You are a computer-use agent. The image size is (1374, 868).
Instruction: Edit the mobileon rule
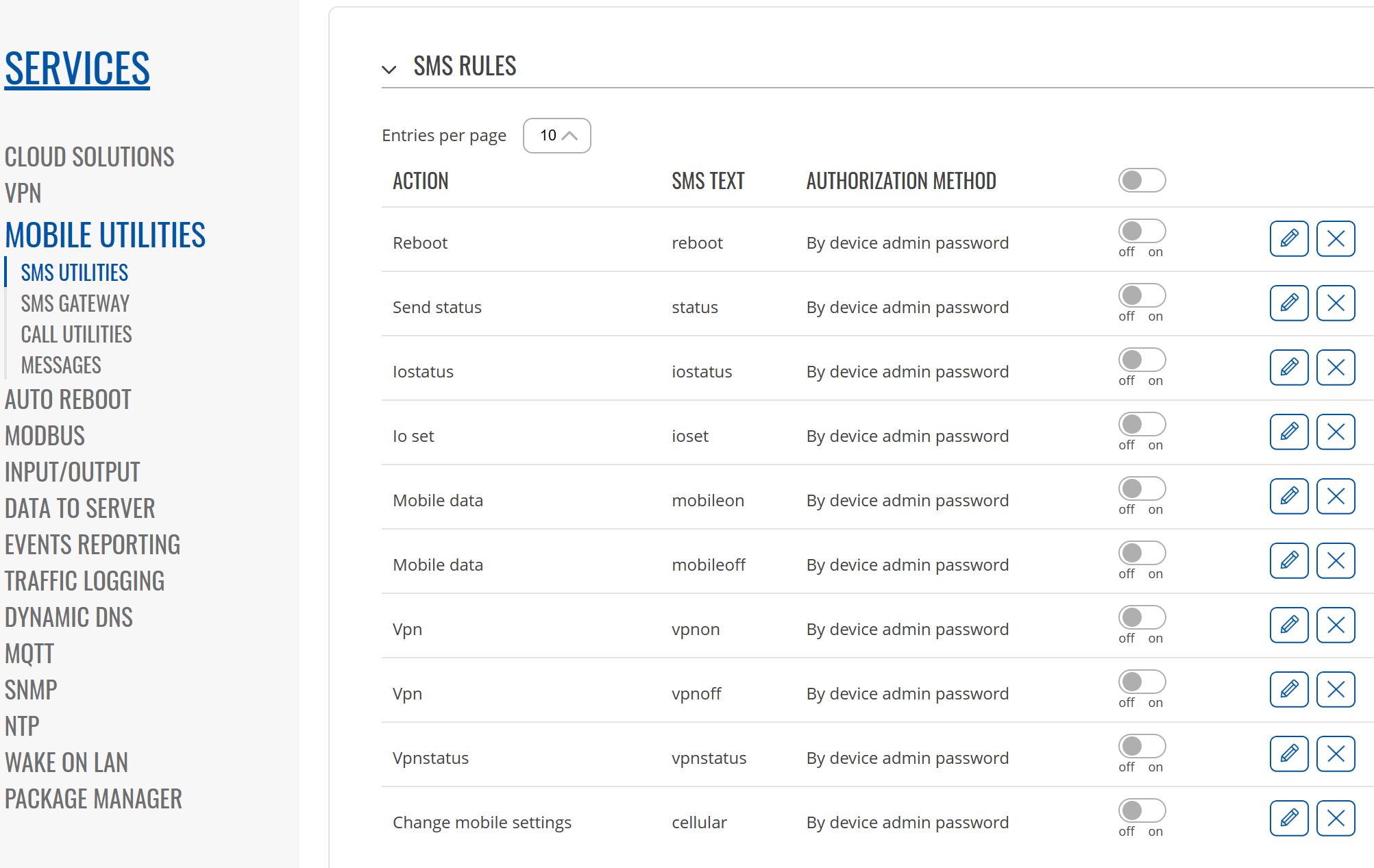[1288, 496]
